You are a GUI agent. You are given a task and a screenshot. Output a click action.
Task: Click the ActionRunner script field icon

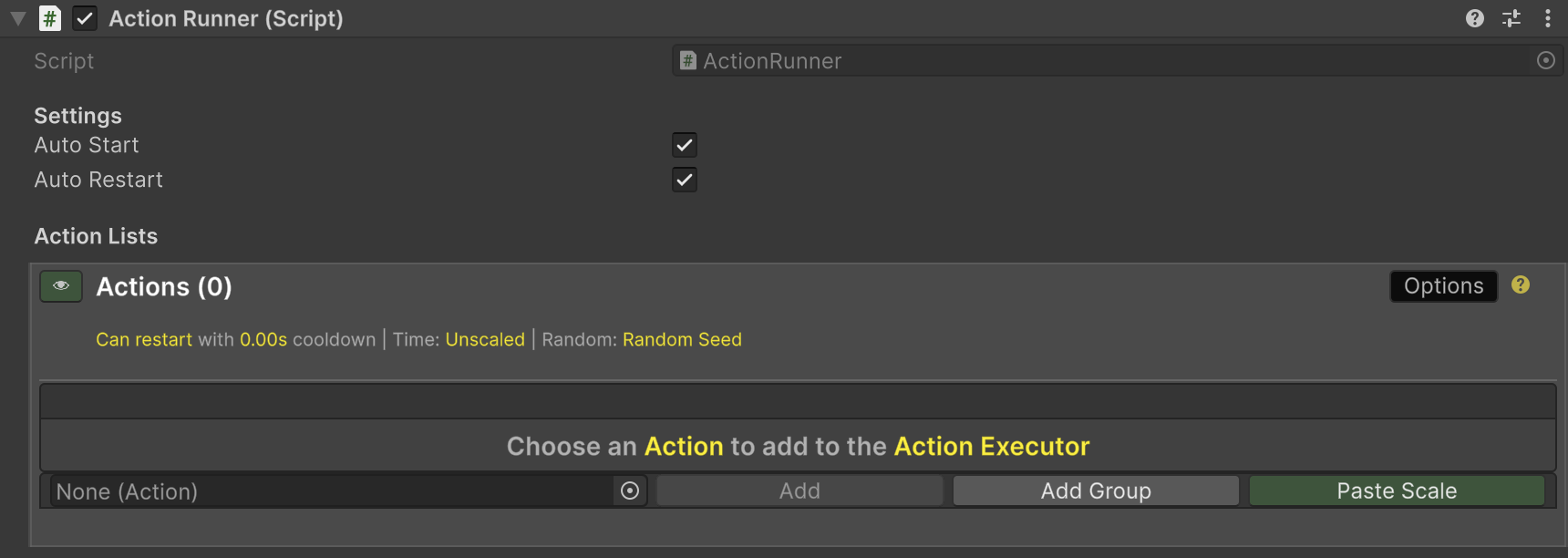pyautogui.click(x=688, y=61)
